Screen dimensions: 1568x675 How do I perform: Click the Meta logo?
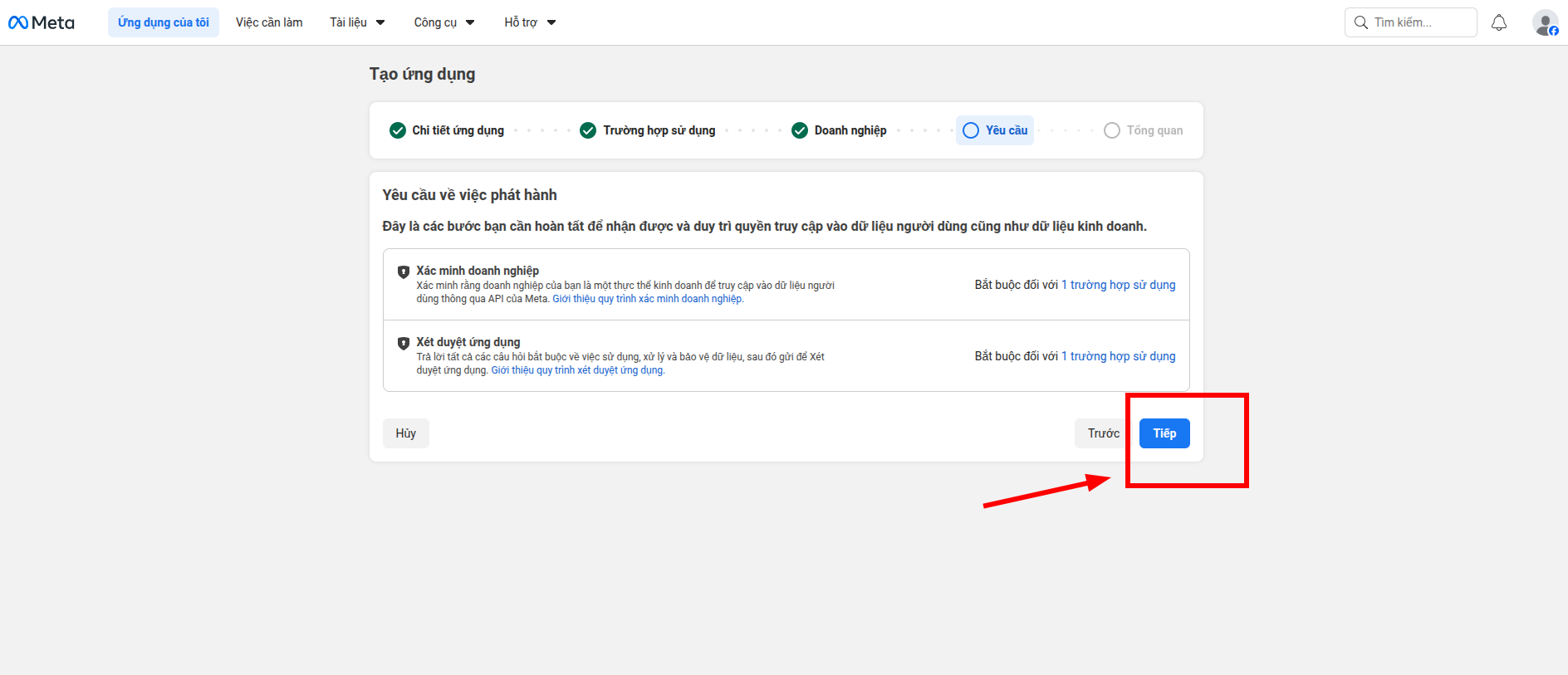point(42,22)
